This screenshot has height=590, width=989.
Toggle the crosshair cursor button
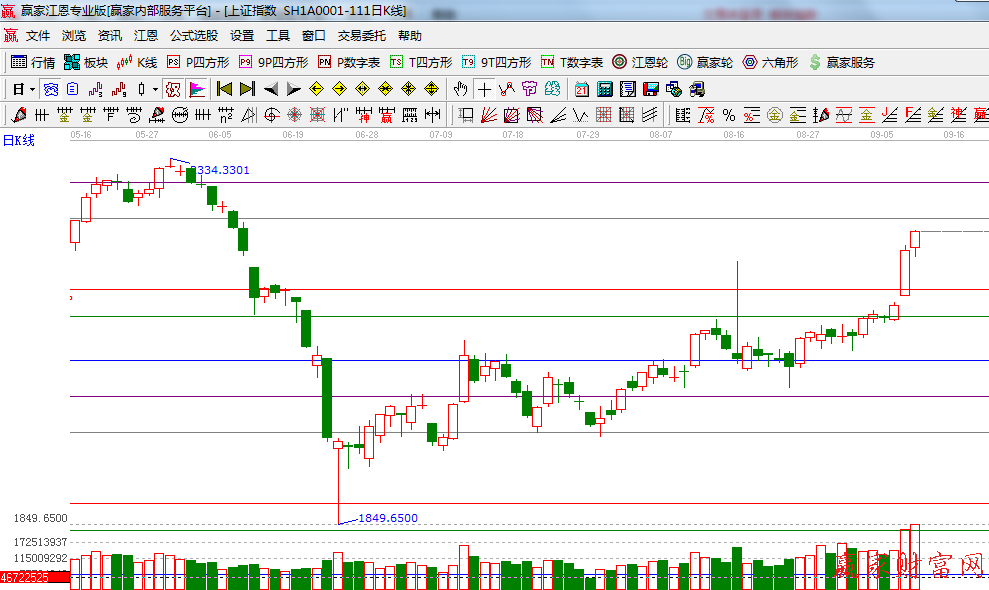coord(485,89)
